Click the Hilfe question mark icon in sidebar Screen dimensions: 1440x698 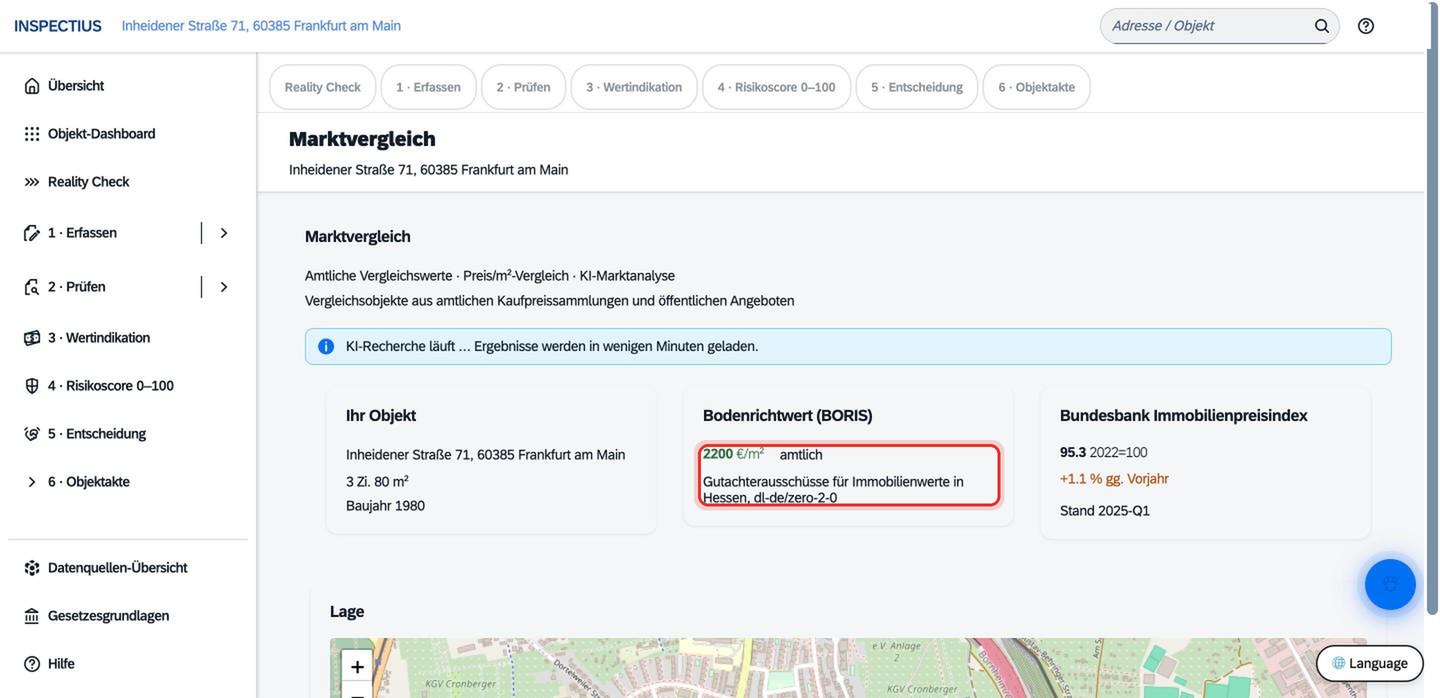pyautogui.click(x=32, y=664)
